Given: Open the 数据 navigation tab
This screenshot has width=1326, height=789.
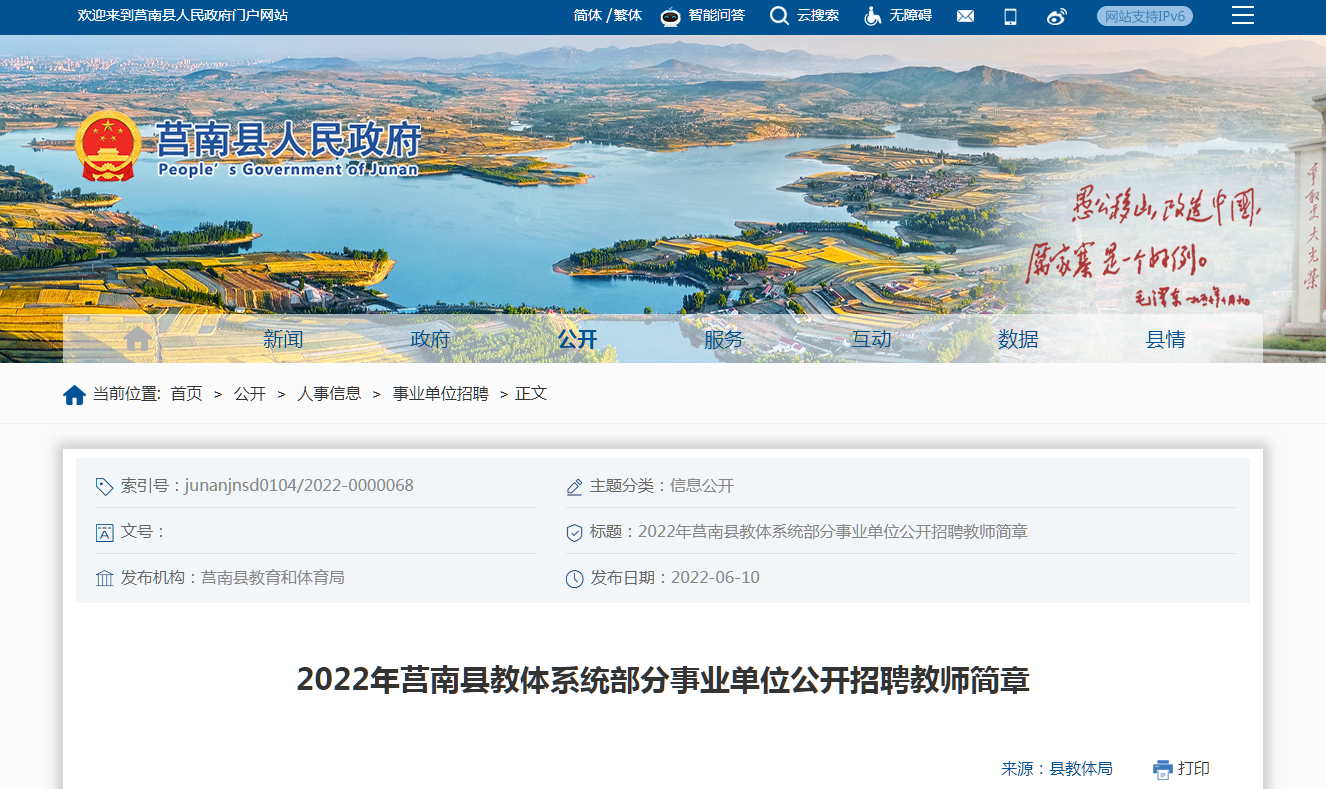Looking at the screenshot, I should (1018, 339).
